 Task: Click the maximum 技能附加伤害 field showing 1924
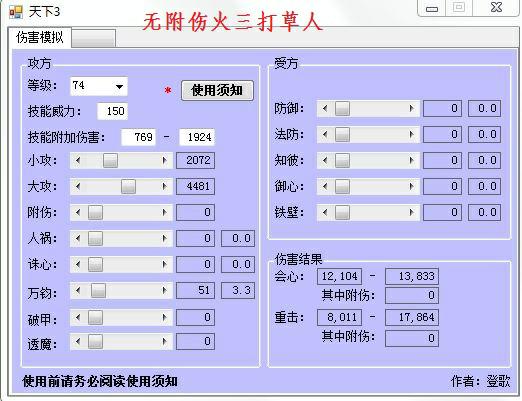click(x=197, y=137)
